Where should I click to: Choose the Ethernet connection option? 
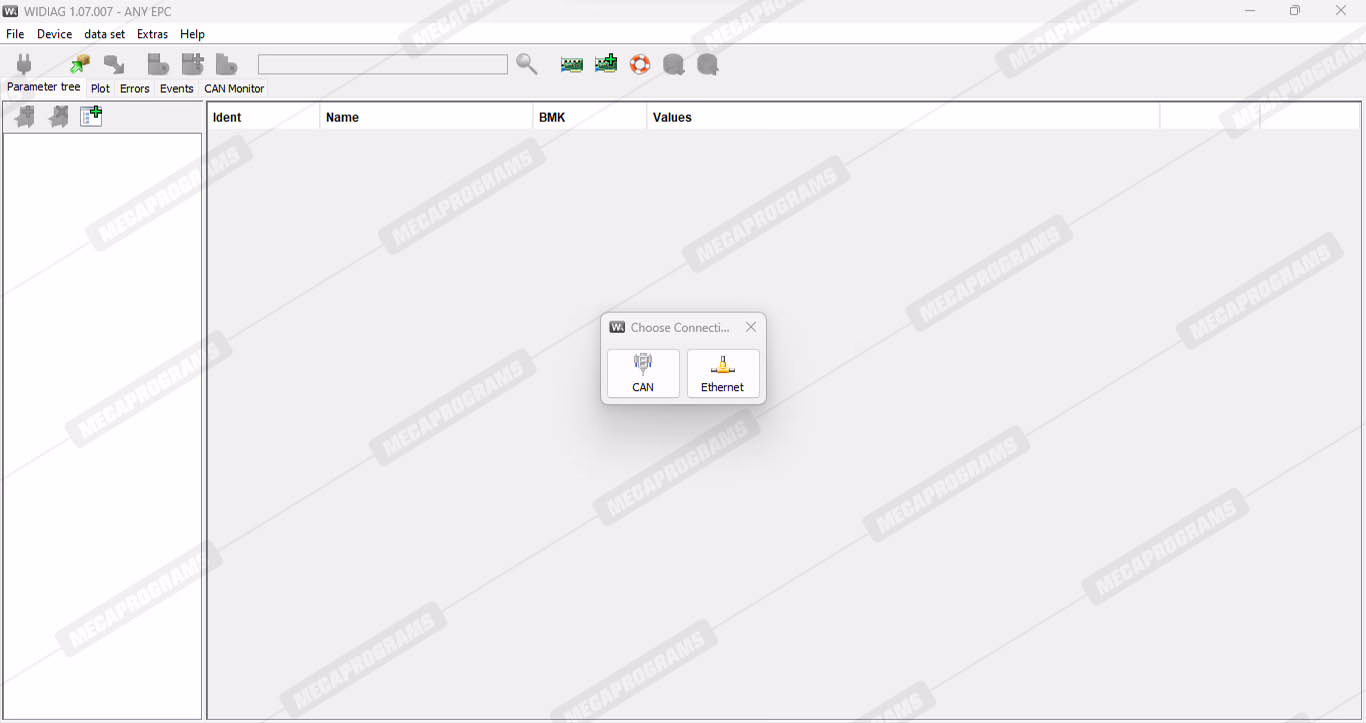[x=722, y=373]
